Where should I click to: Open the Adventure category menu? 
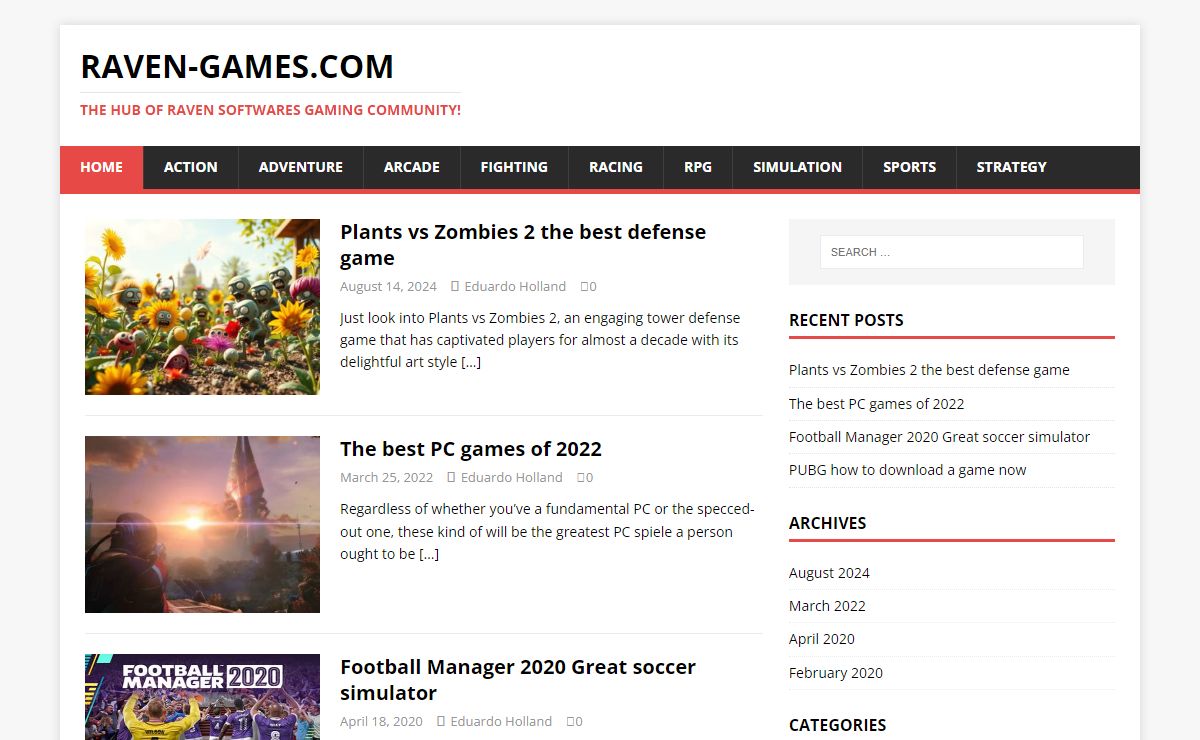point(301,167)
